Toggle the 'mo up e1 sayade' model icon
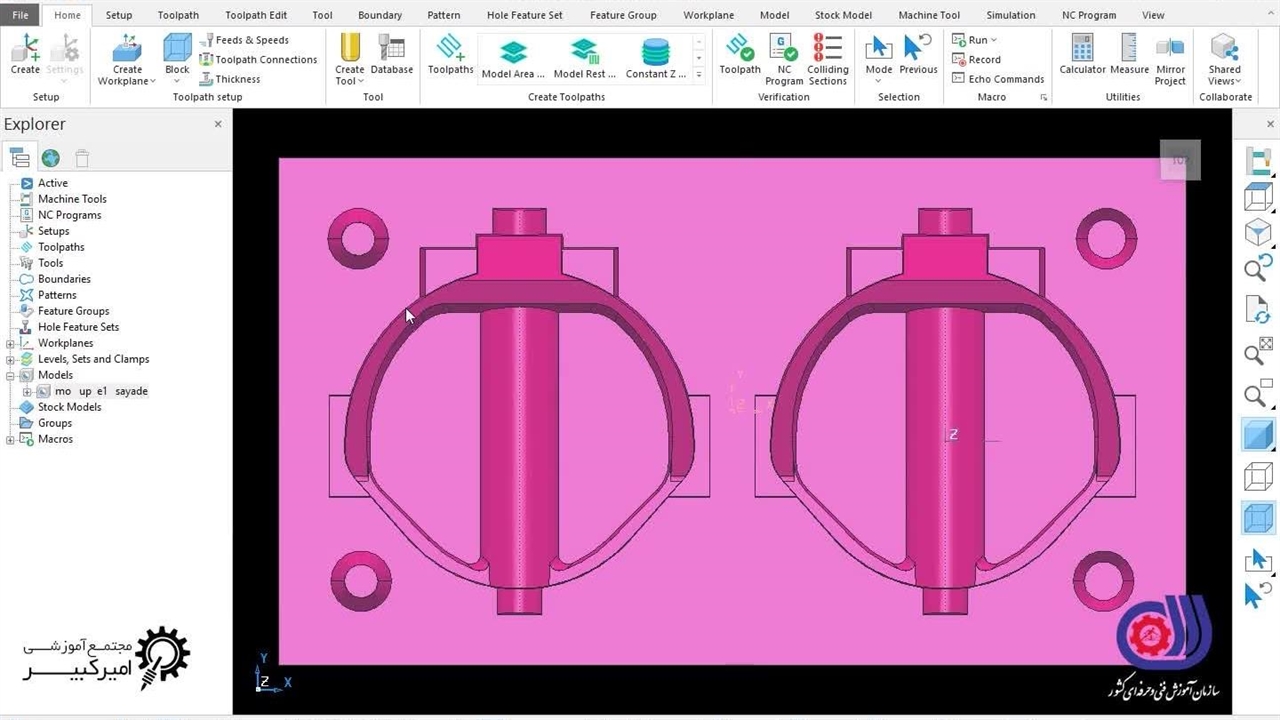 click(43, 391)
